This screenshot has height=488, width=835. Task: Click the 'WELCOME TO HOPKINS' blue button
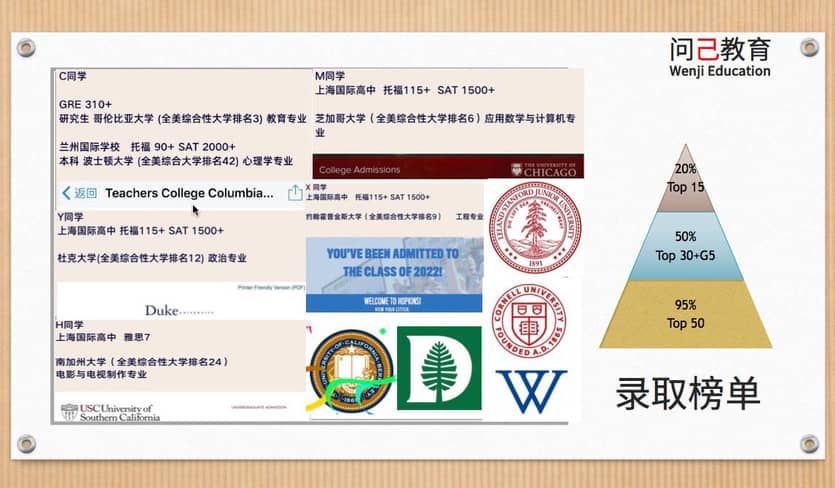pyautogui.click(x=394, y=303)
